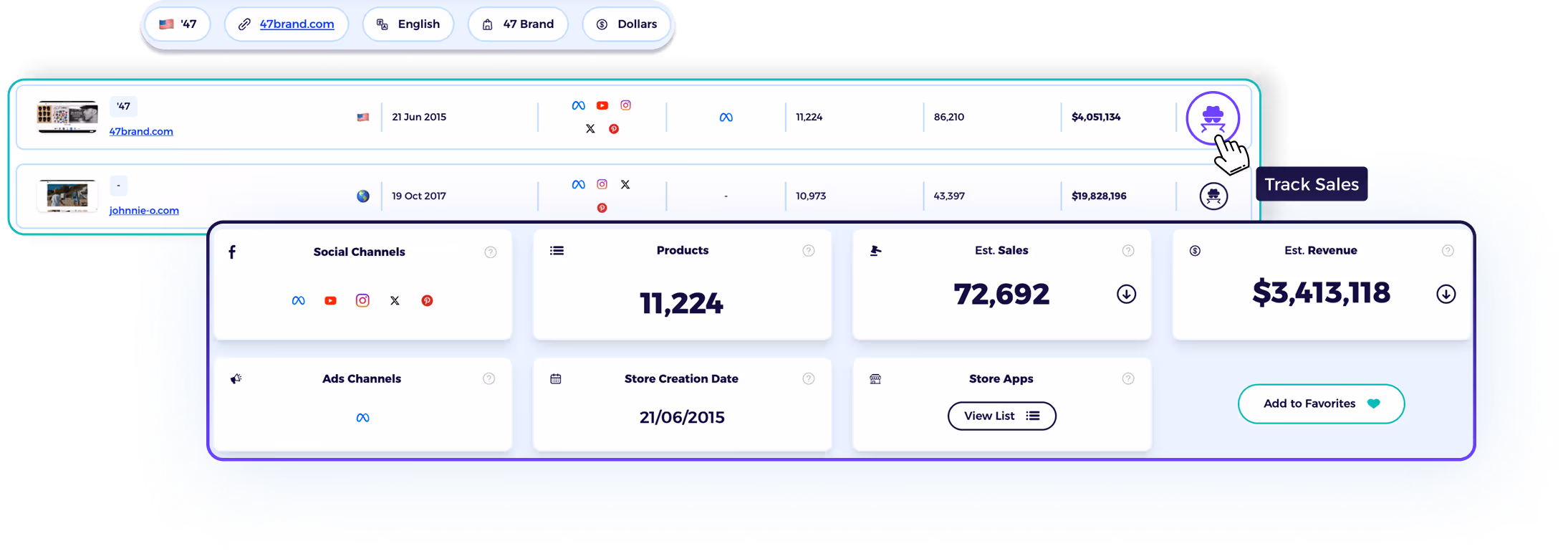
Task: Open help tooltip on Products card
Action: click(808, 251)
